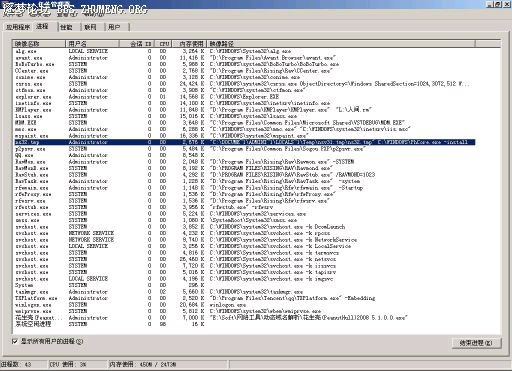
Task: Select the wmiprvse.exe process row
Action: 244,311
